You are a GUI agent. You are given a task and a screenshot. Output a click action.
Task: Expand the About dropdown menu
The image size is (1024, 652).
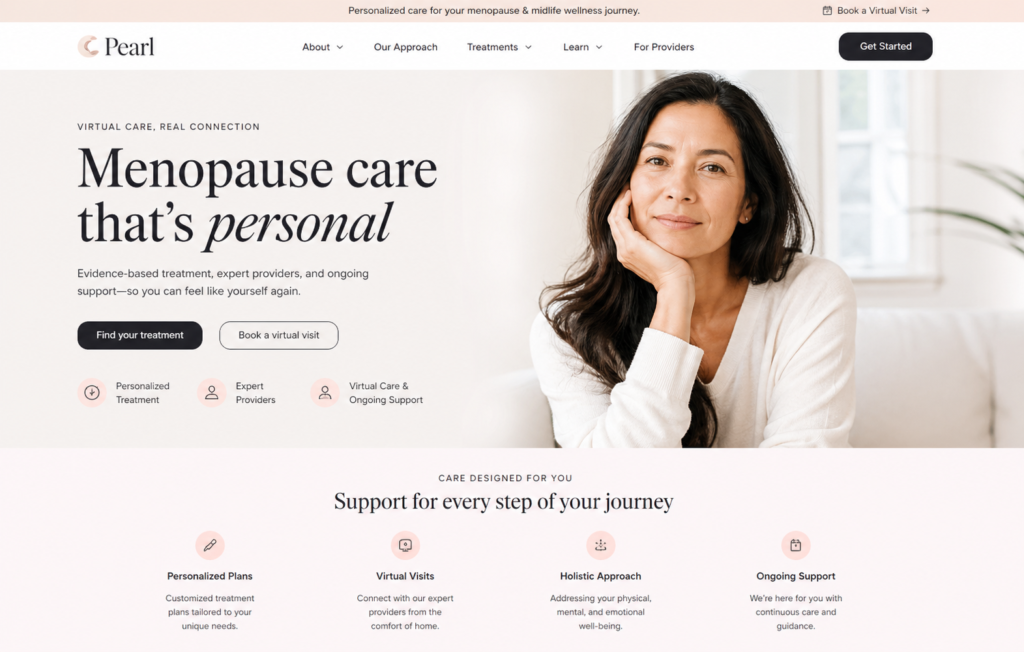point(323,47)
